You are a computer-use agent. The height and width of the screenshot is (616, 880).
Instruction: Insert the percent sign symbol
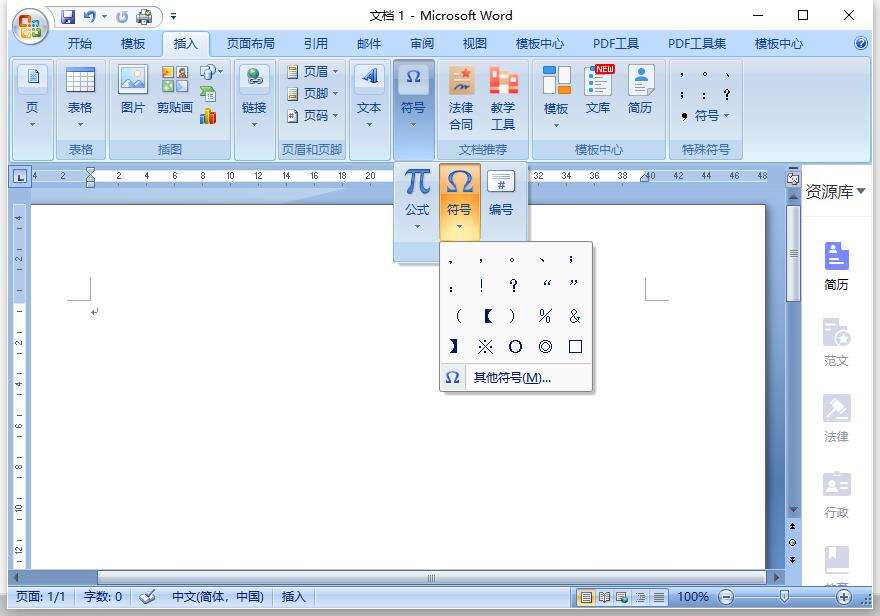point(544,316)
